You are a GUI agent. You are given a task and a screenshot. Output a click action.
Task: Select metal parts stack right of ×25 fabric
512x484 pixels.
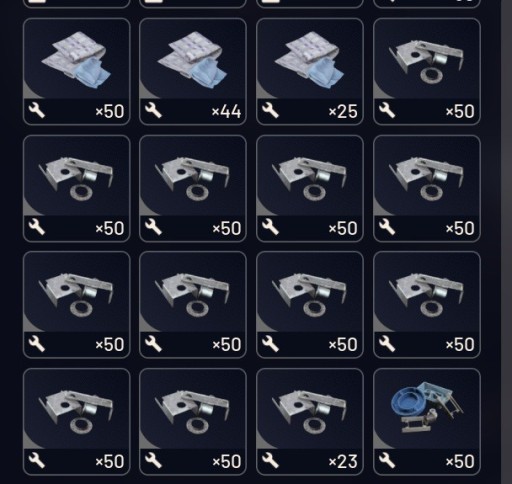tap(427, 72)
